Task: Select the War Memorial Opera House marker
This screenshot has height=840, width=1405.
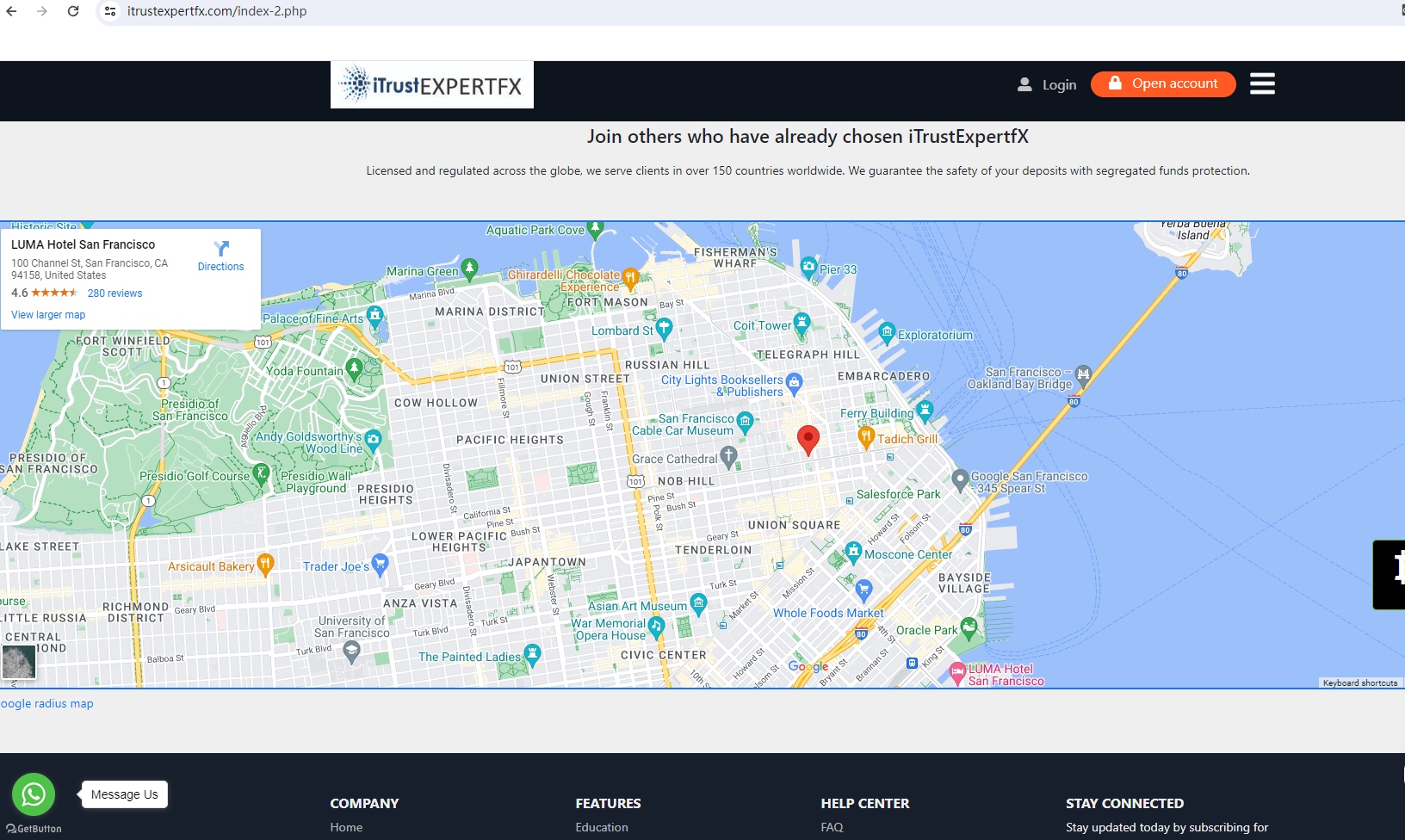Action: pos(656,627)
